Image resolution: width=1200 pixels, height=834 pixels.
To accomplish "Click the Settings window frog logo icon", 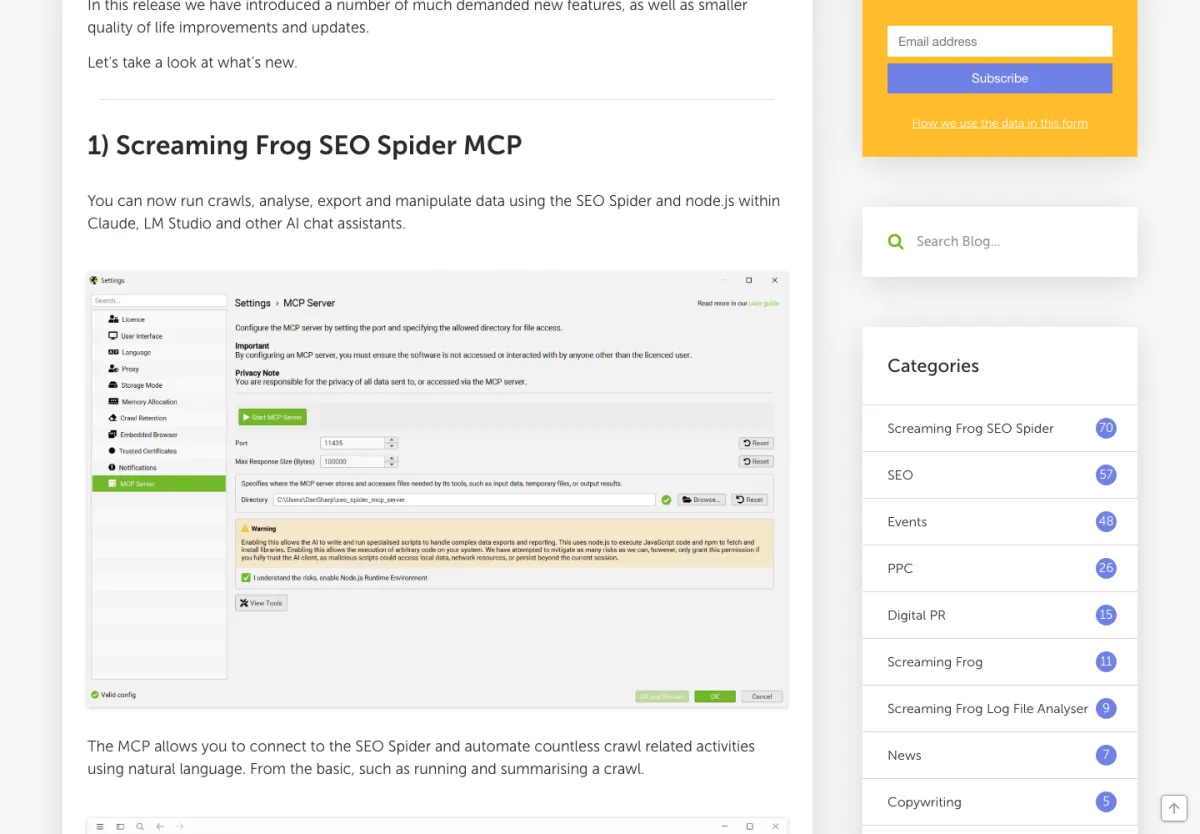I will click(x=94, y=280).
